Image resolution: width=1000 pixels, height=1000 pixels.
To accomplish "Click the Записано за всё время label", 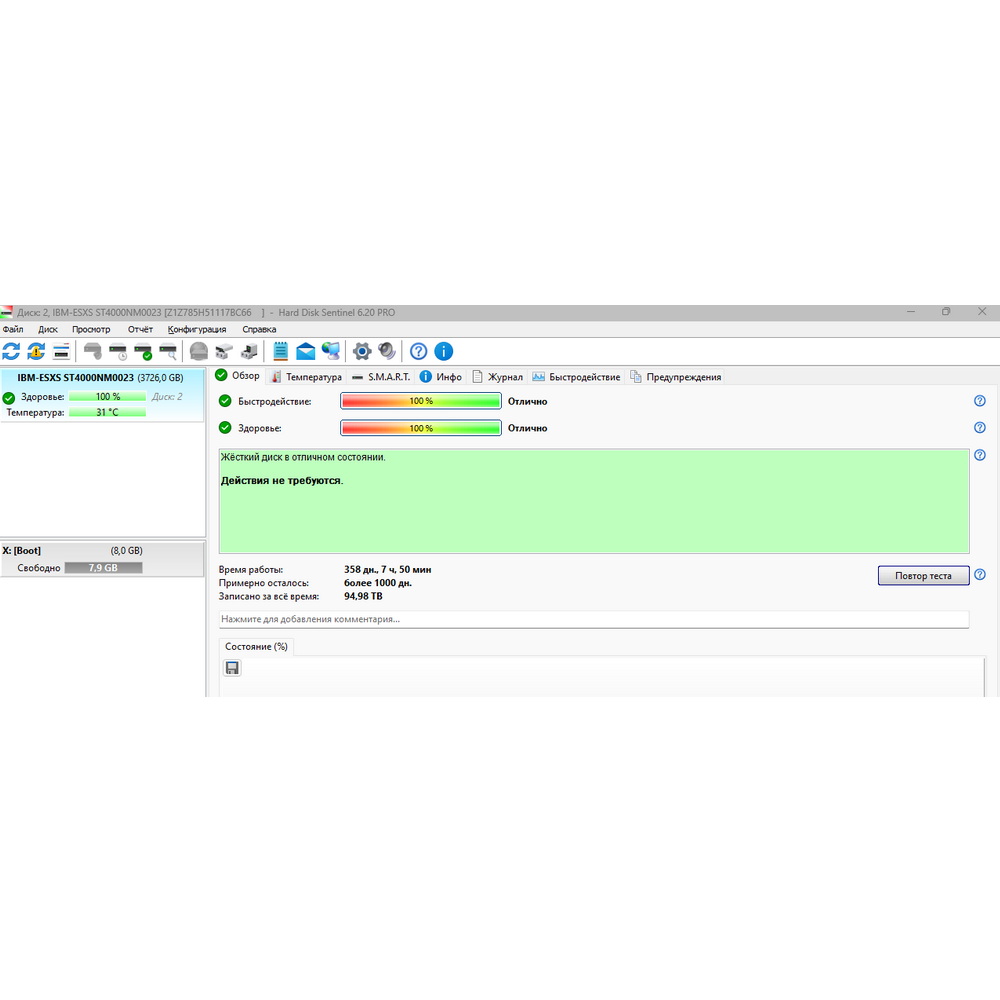I will [x=268, y=596].
